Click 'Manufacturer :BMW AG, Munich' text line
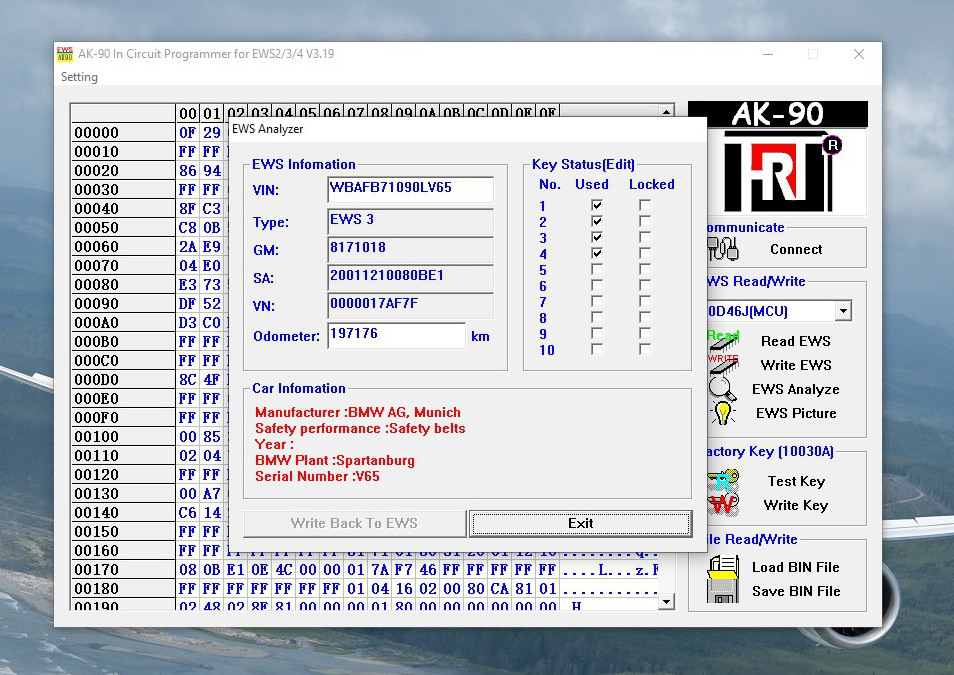Viewport: 954px width, 675px height. 358,412
